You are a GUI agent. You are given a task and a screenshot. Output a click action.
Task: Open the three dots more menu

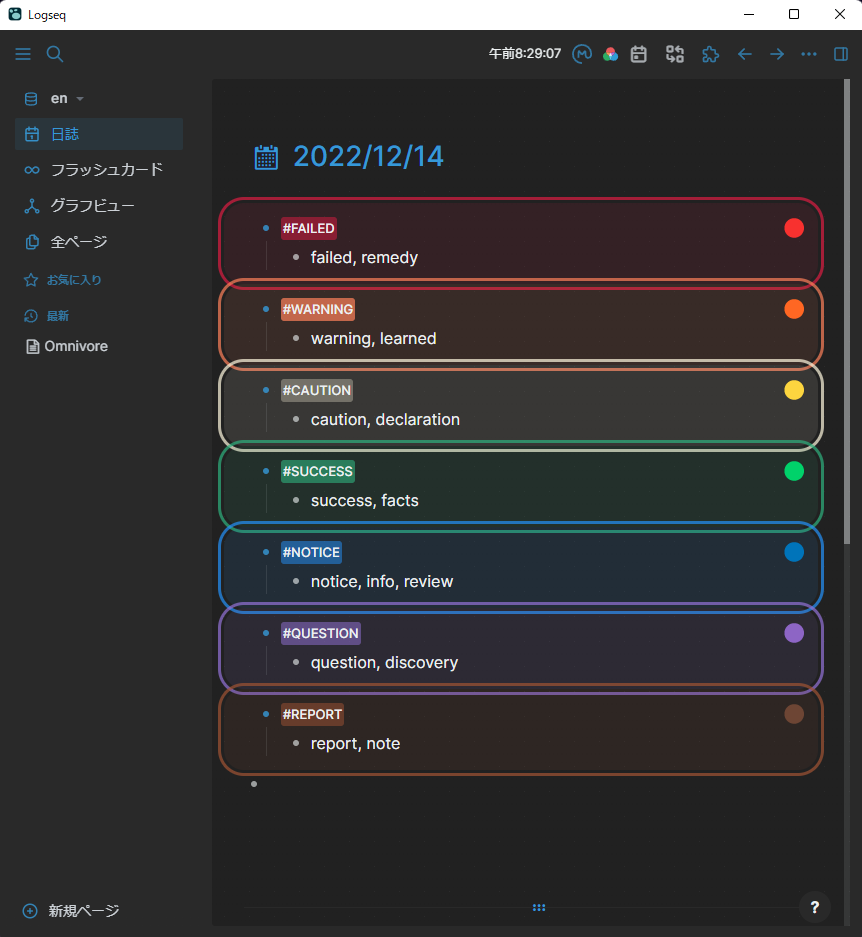809,54
